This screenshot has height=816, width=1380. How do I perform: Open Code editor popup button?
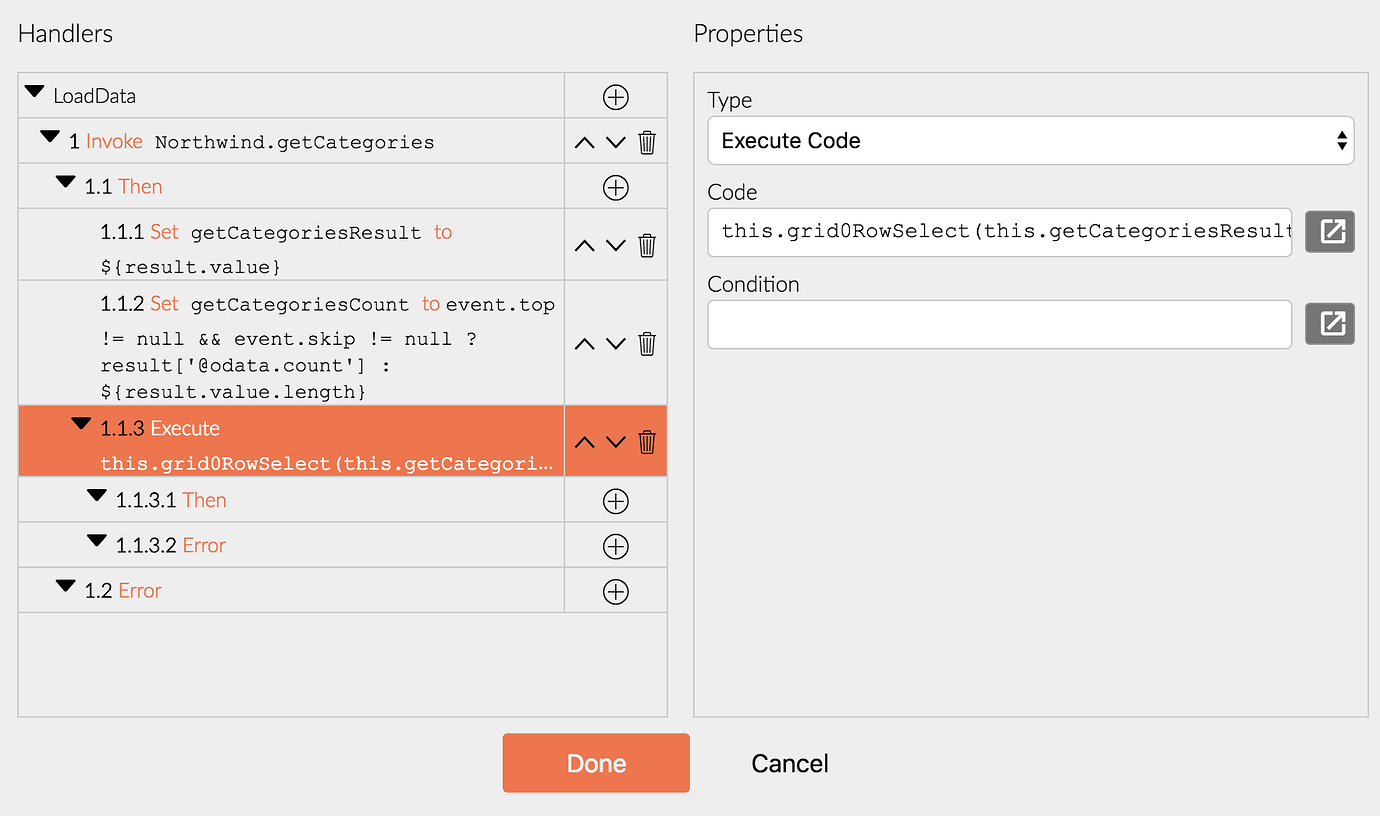(1330, 232)
